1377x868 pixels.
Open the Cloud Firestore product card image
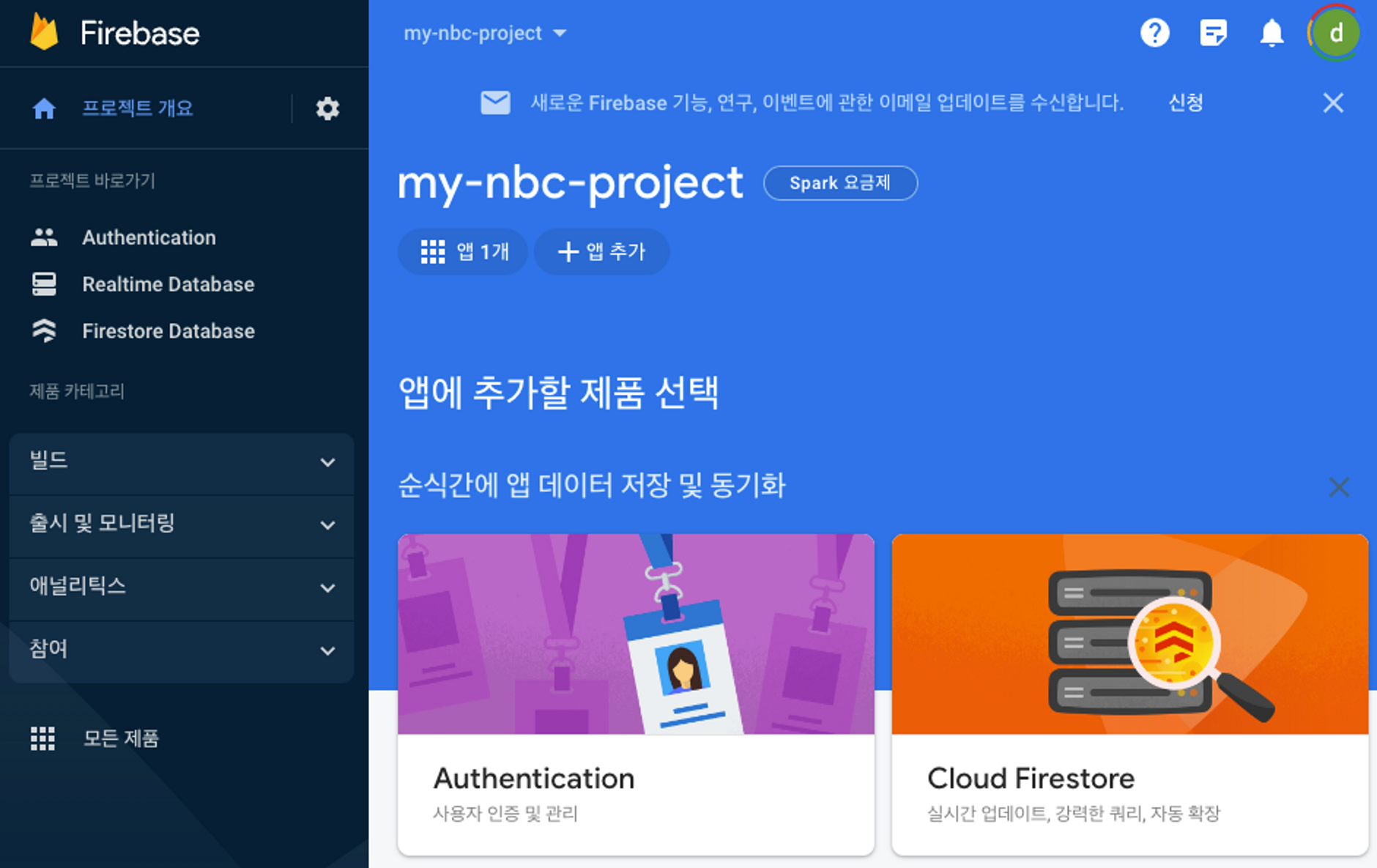[x=1129, y=634]
